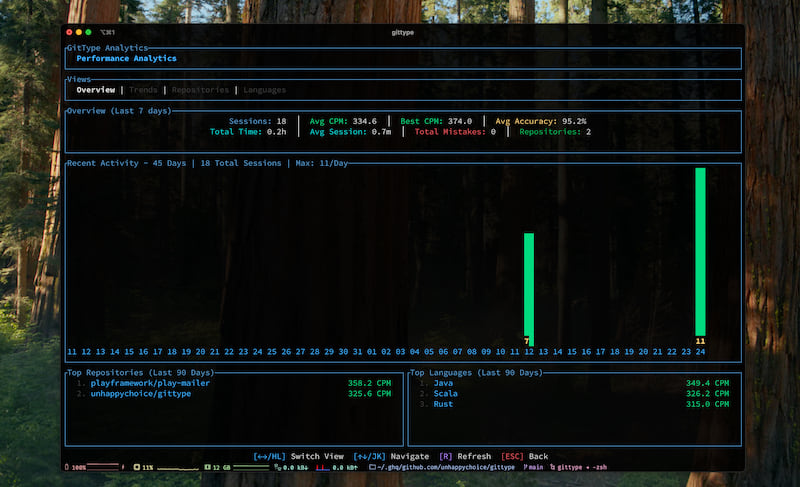
Task: Select the Overview view tab
Action: (96, 90)
